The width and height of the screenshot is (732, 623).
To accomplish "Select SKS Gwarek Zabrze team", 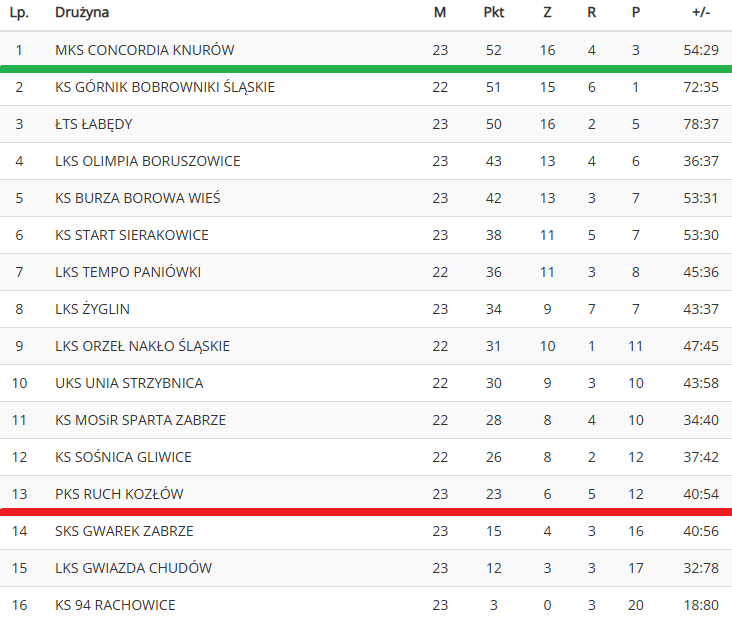I will tap(124, 531).
